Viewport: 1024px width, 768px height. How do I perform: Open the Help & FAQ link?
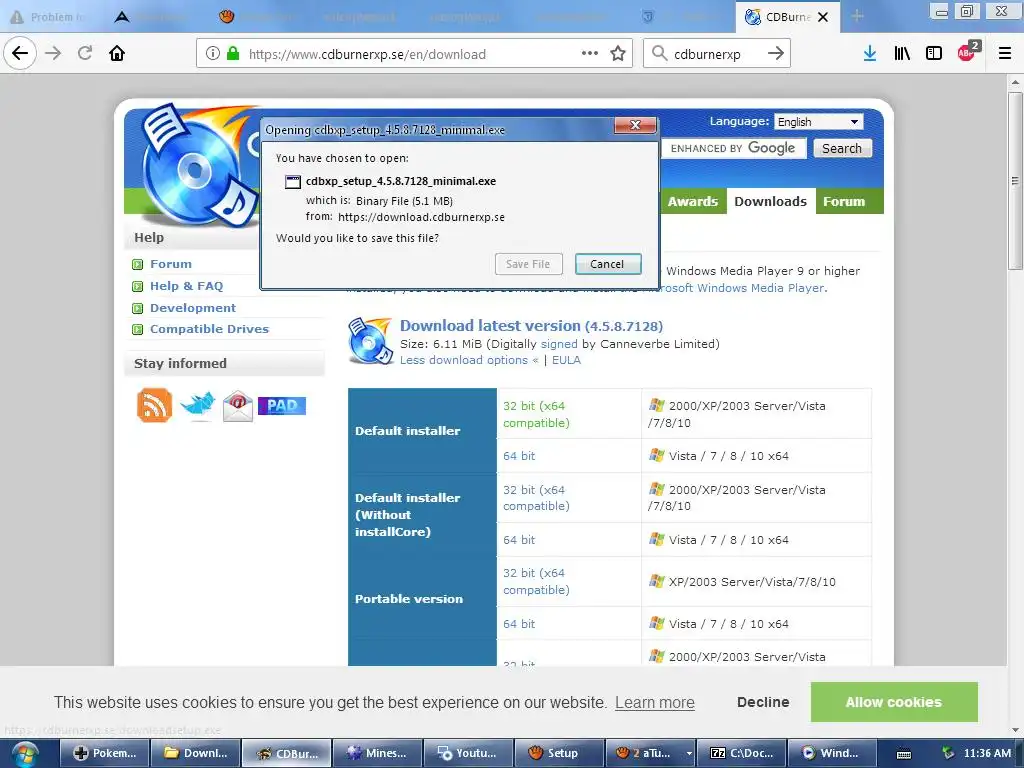[x=187, y=286]
